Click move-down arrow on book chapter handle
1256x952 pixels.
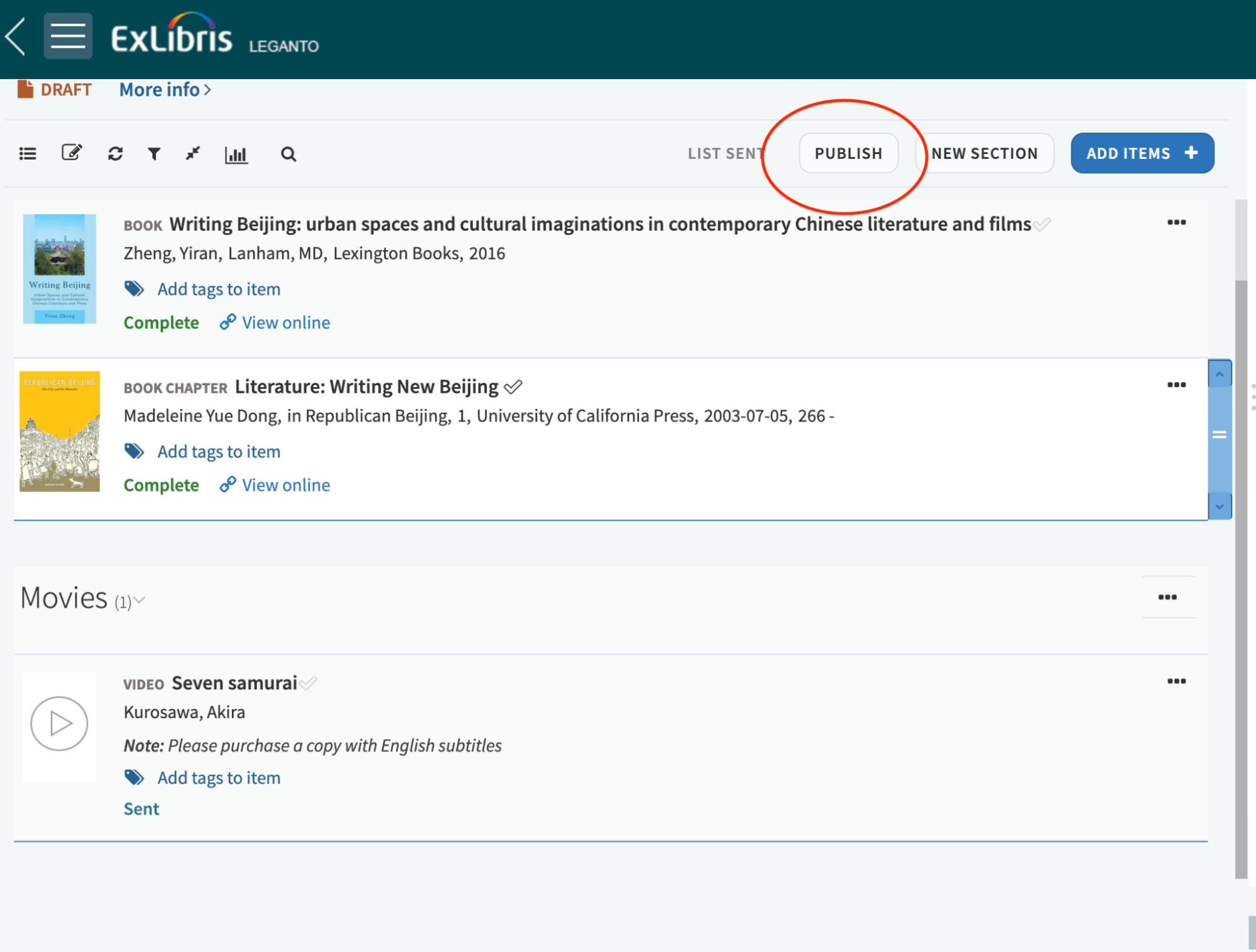pyautogui.click(x=1219, y=506)
